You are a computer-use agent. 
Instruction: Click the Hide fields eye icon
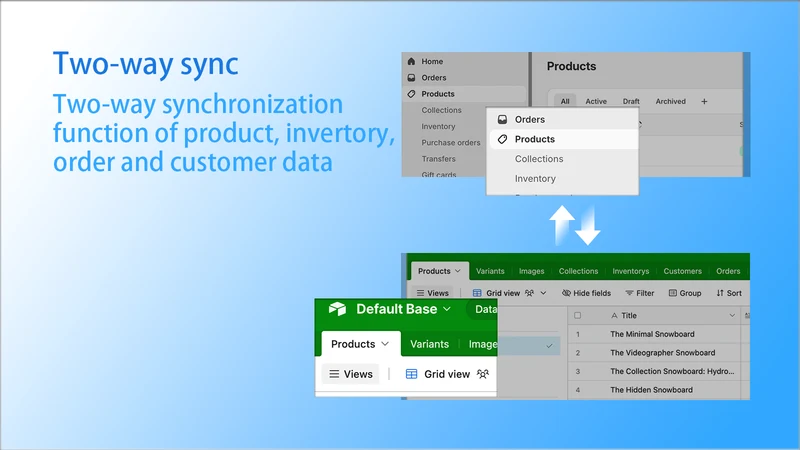click(x=566, y=293)
